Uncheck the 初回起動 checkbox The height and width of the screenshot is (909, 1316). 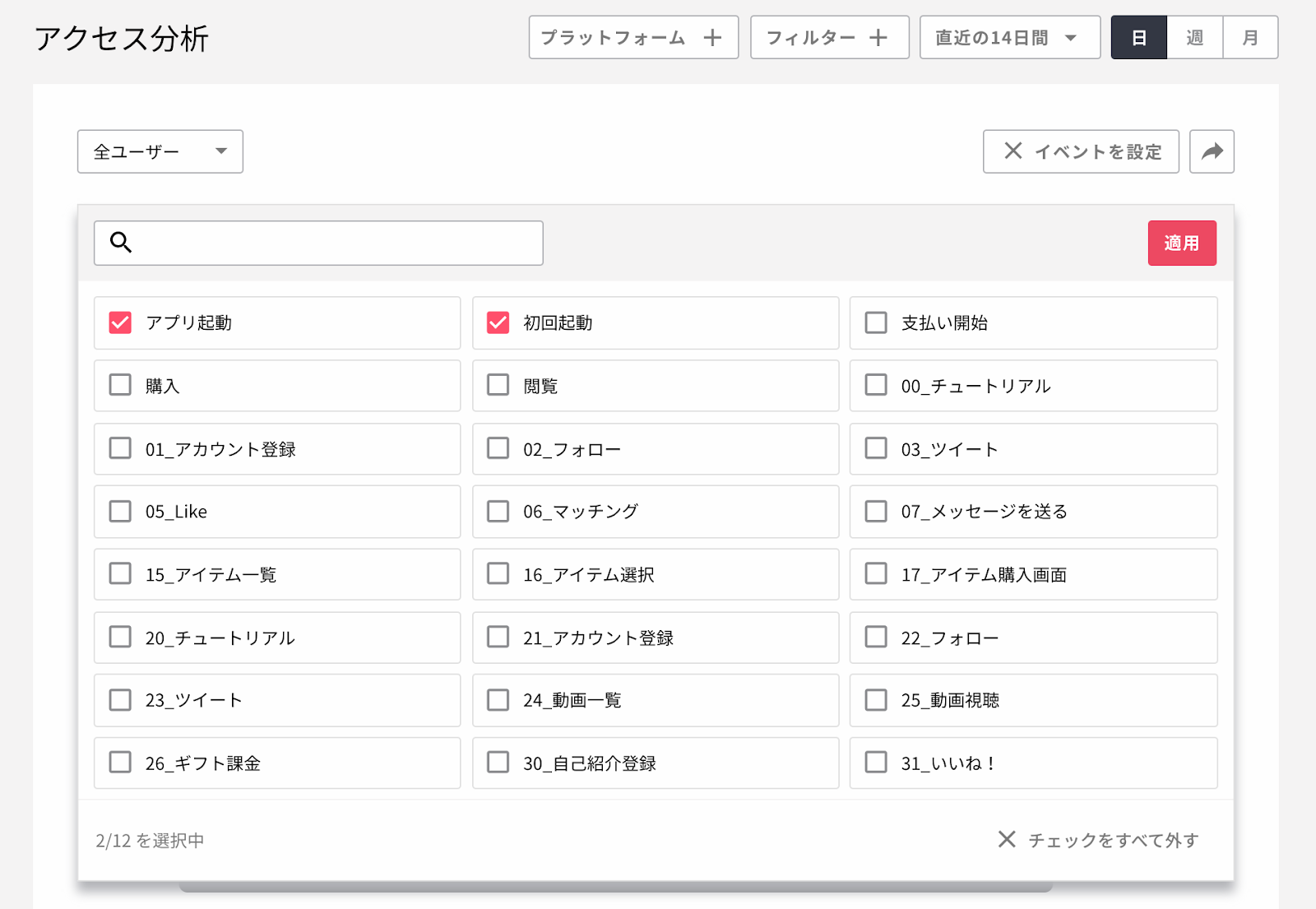tap(498, 322)
